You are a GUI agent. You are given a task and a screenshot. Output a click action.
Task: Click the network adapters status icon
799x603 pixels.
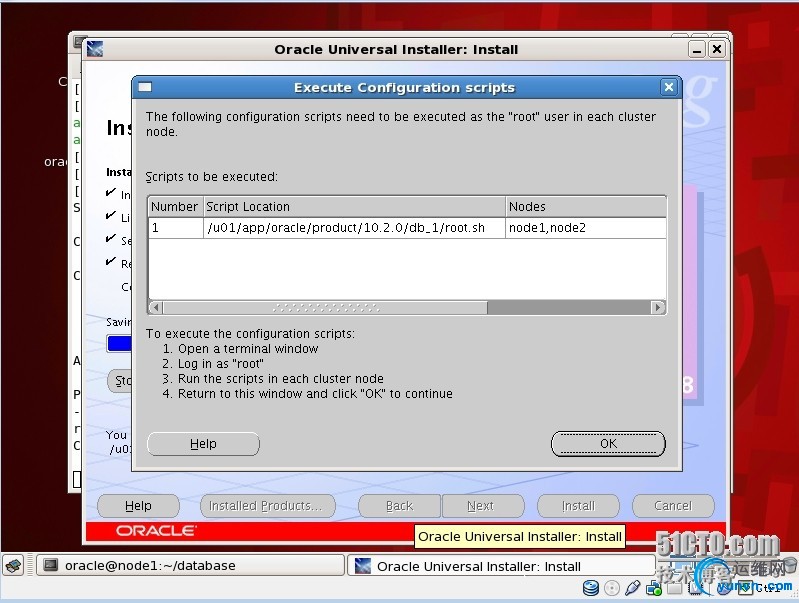coord(654,589)
